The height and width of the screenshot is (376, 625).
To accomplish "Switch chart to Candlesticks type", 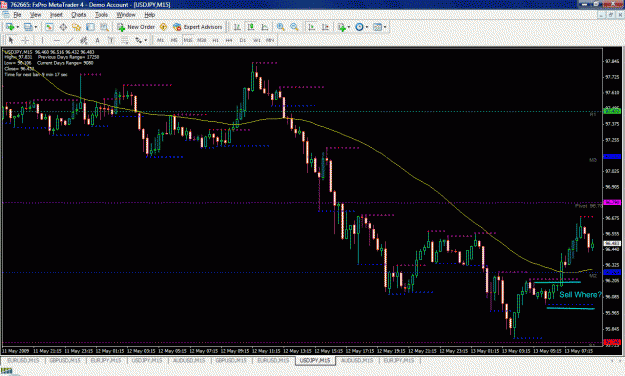I will [251, 27].
